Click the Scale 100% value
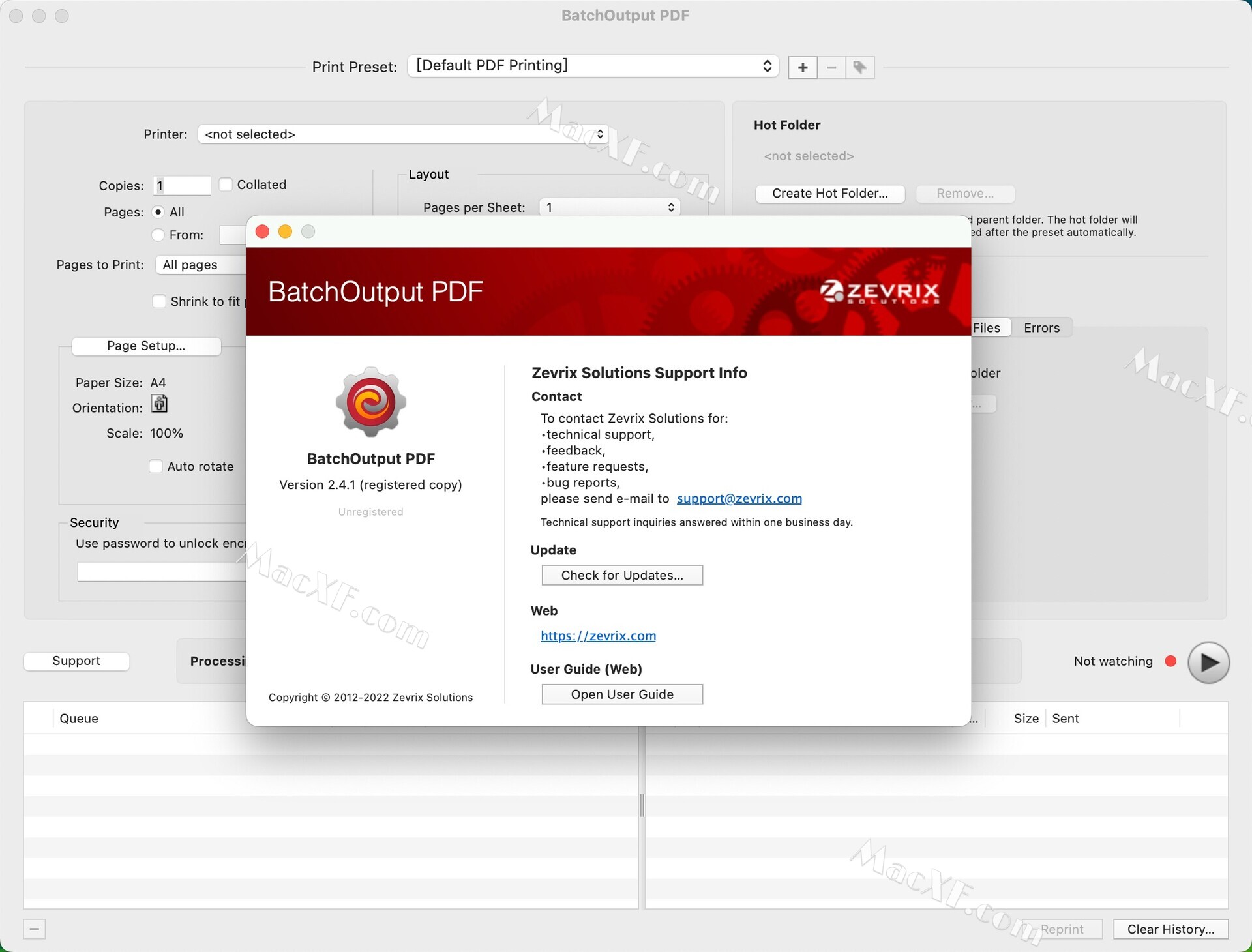 tap(166, 434)
